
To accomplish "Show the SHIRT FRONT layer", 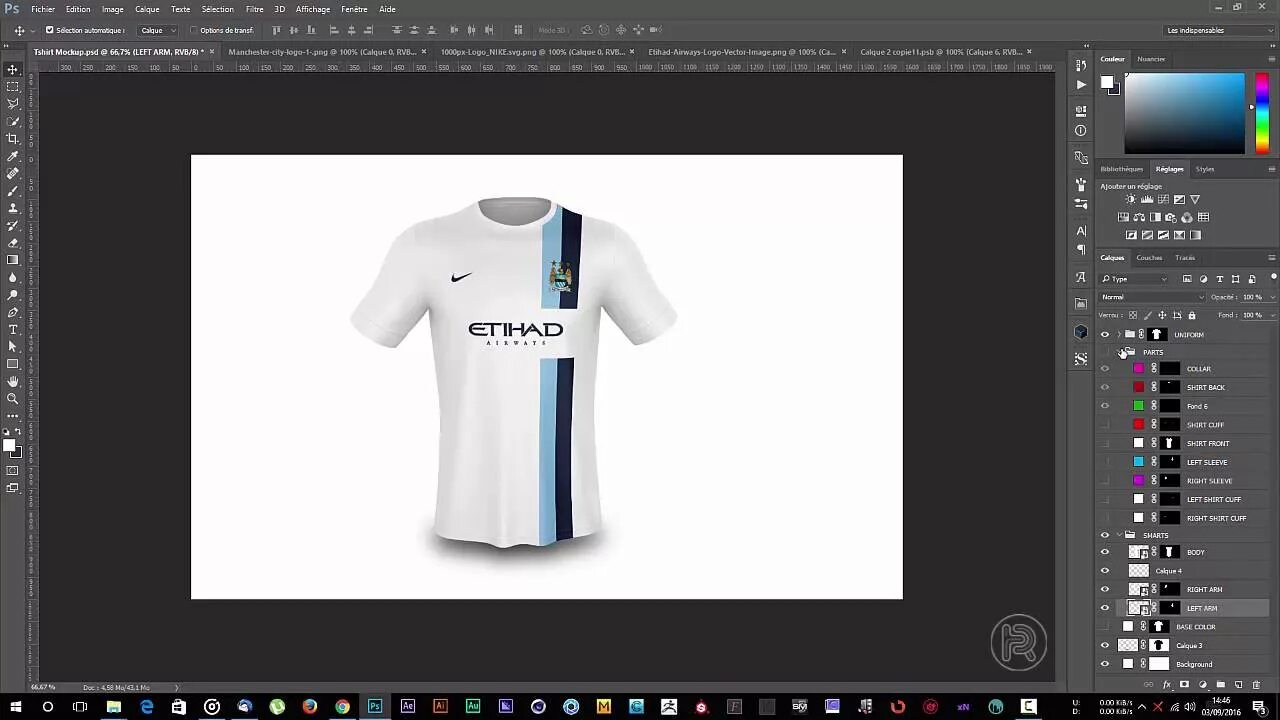I will point(1105,444).
